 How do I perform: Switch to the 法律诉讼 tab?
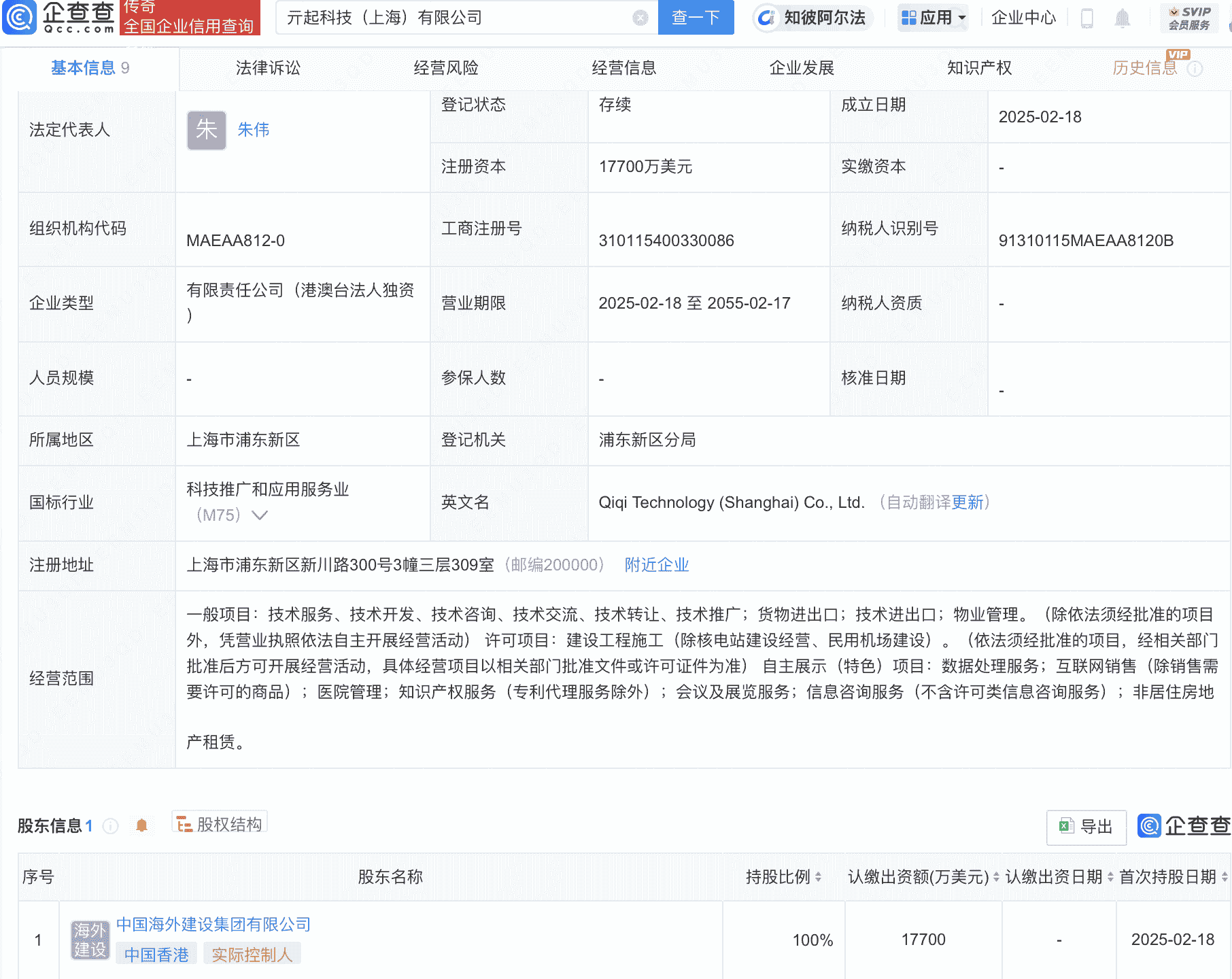pyautogui.click(x=267, y=68)
